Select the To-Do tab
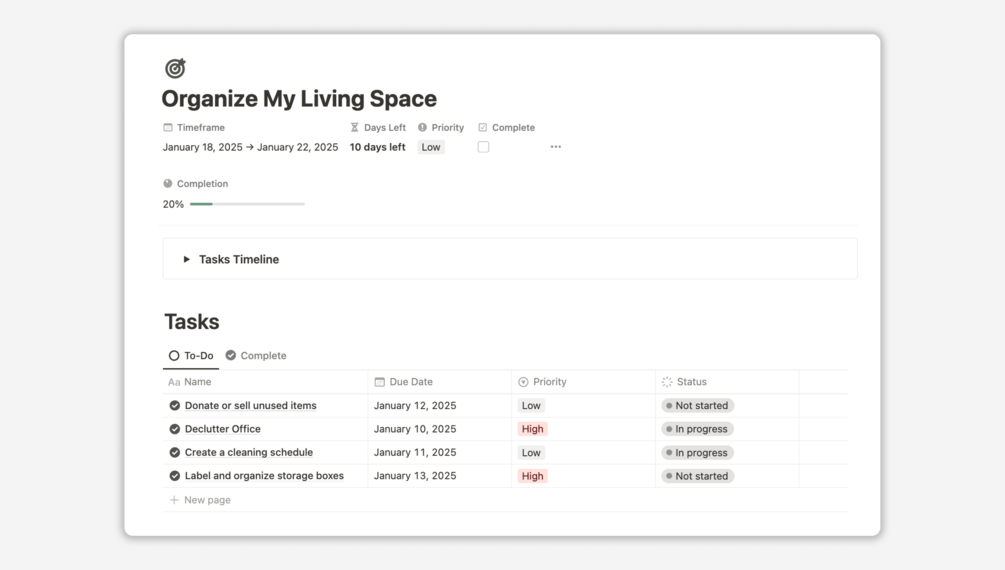 [191, 356]
